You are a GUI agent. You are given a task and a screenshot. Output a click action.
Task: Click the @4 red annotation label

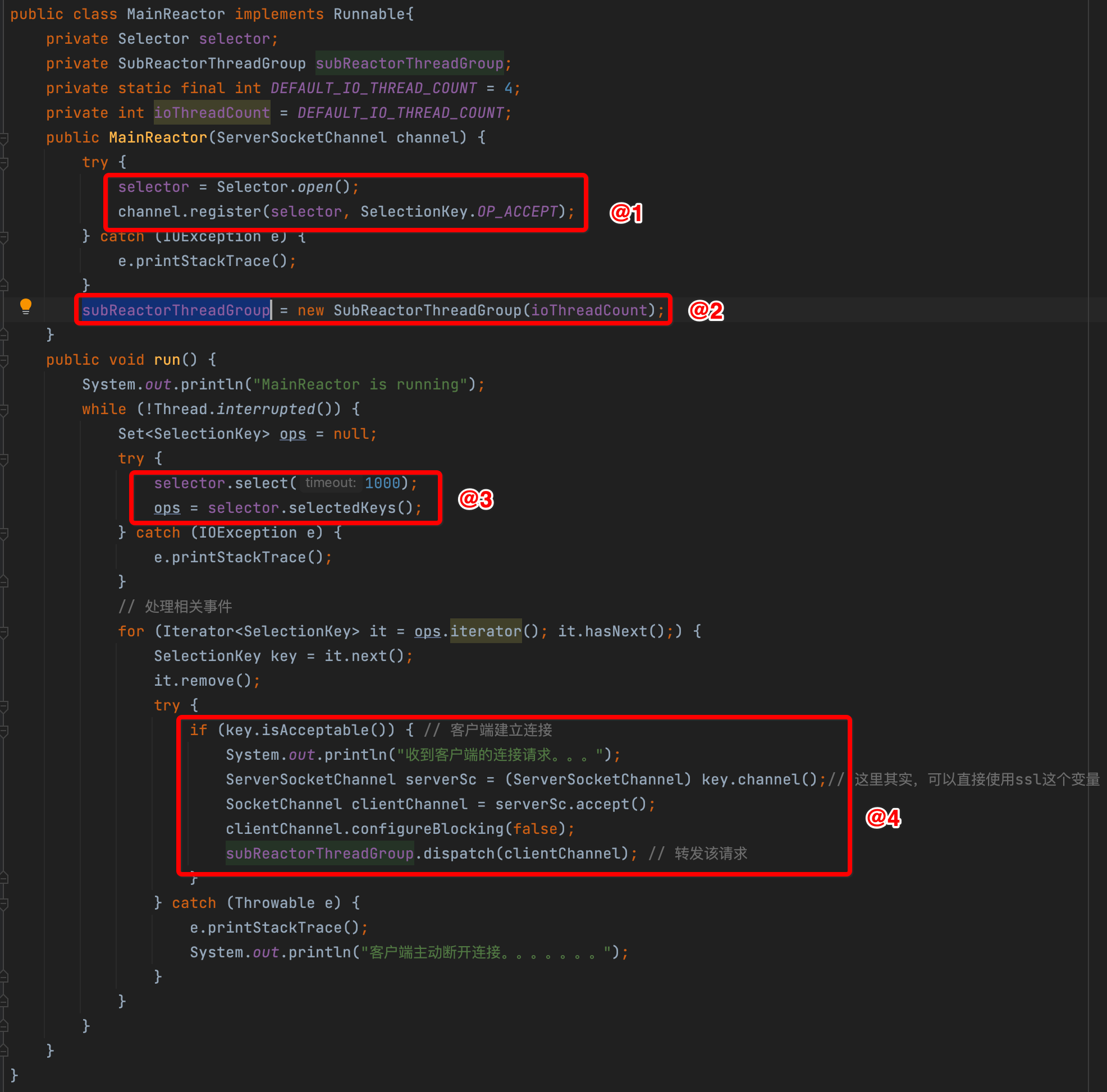click(x=882, y=817)
